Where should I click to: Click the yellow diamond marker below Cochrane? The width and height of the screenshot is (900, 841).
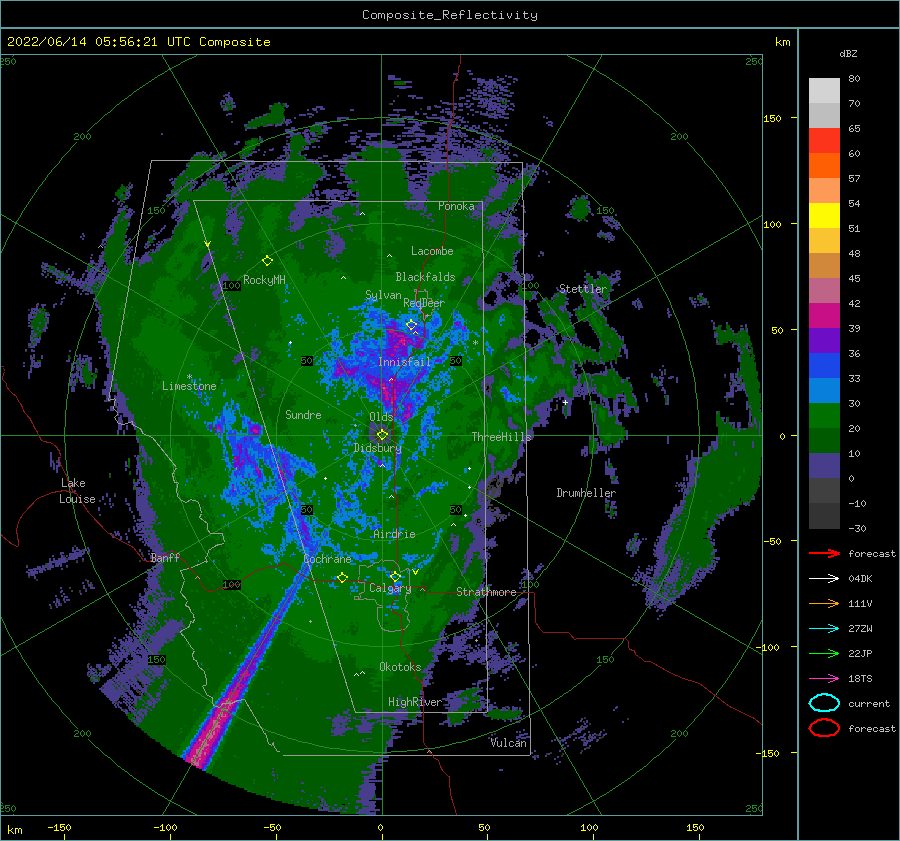tap(342, 577)
